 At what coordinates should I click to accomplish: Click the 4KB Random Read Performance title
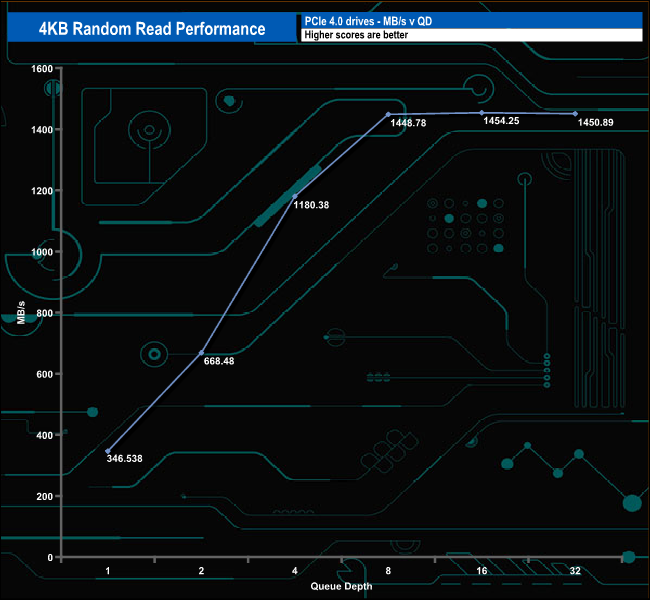pyautogui.click(x=152, y=28)
